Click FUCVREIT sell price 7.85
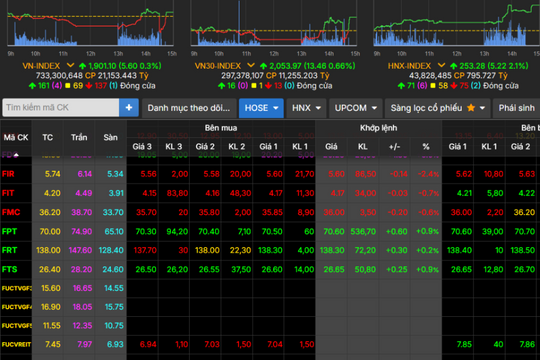 tap(464, 344)
